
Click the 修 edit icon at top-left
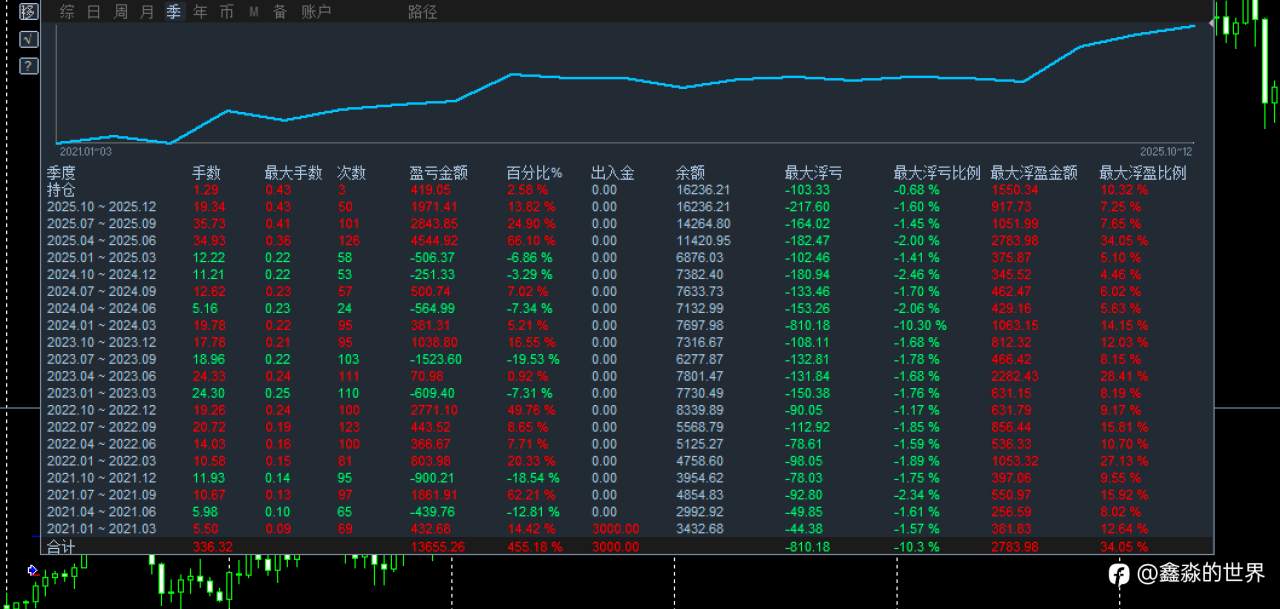tap(29, 11)
